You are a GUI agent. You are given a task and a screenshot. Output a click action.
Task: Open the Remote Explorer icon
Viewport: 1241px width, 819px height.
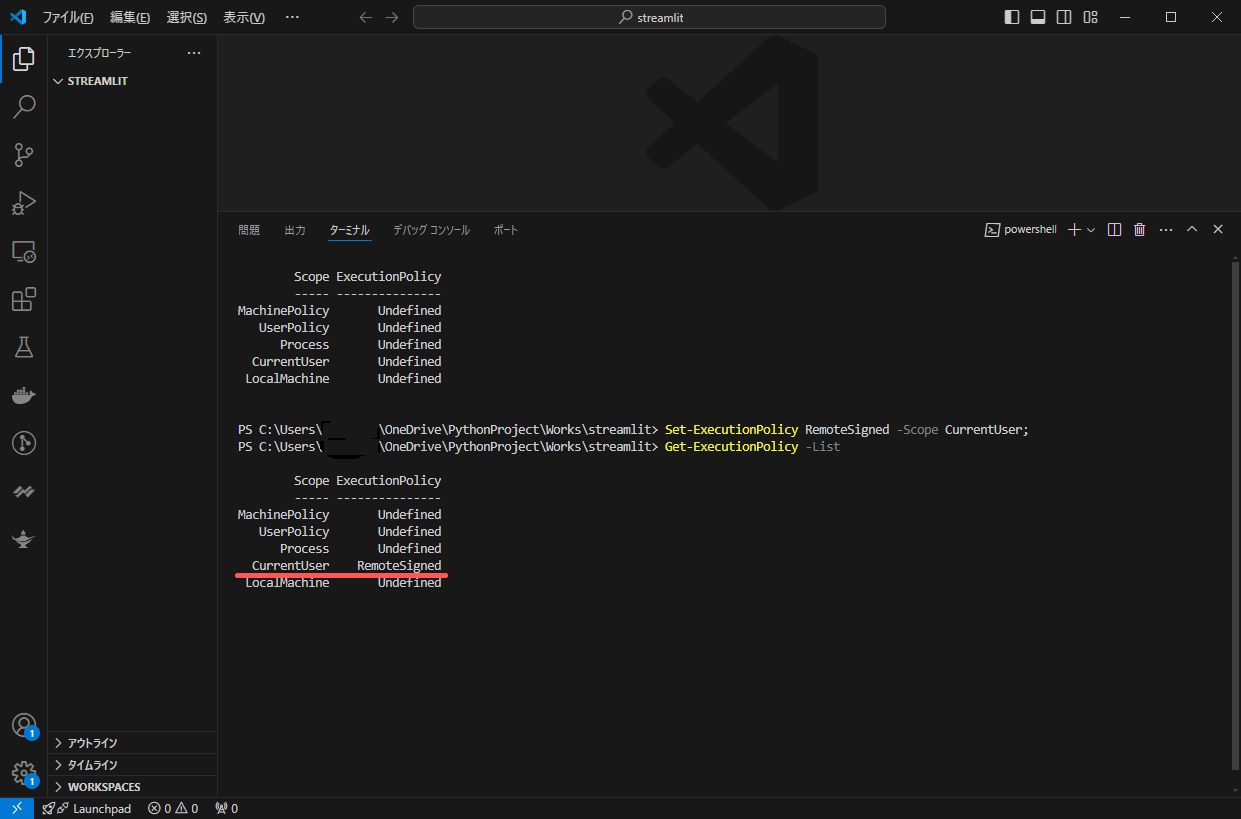[x=24, y=251]
